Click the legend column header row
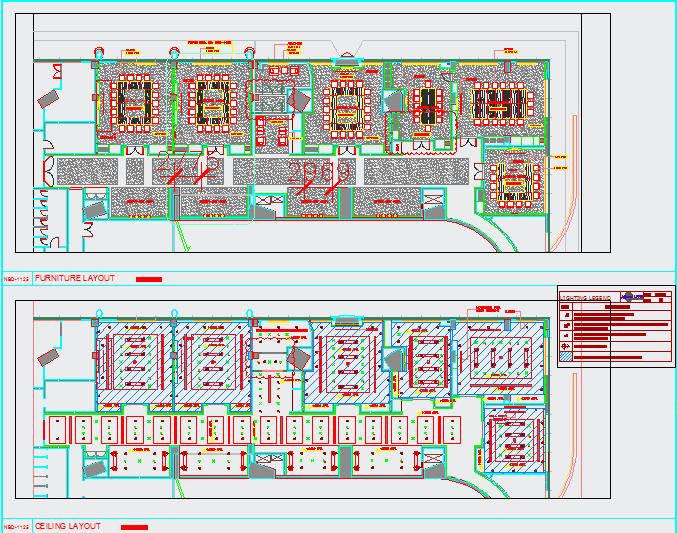The height and width of the screenshot is (533, 677). pos(615,307)
